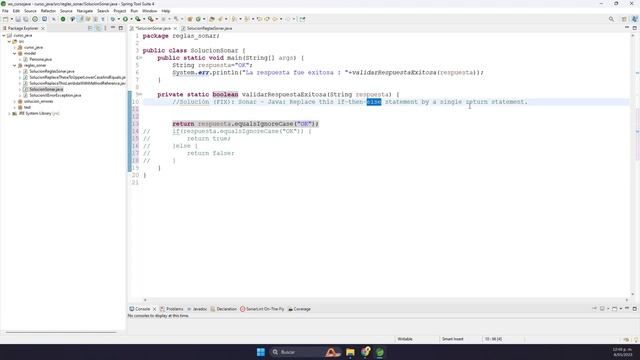Open the Navigate menu
This screenshot has width=640, height=360.
tap(85, 11)
